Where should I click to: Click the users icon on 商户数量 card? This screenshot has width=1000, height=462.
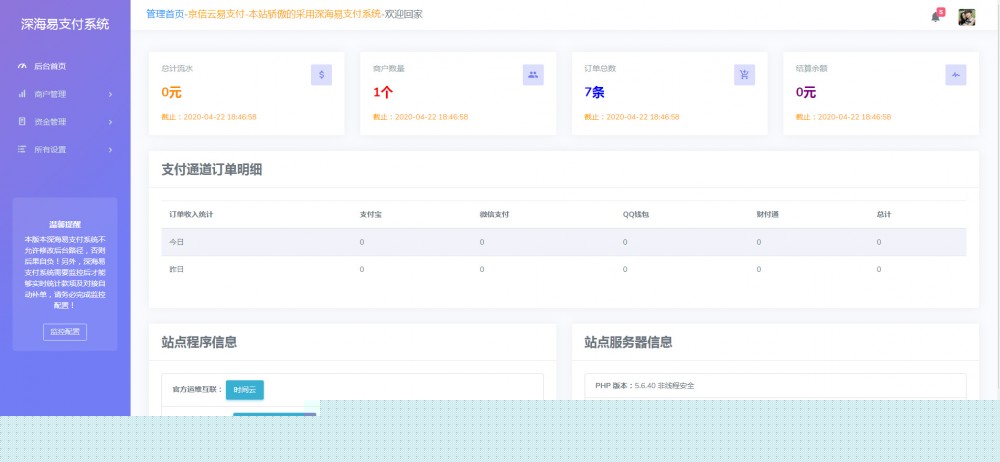click(x=533, y=74)
